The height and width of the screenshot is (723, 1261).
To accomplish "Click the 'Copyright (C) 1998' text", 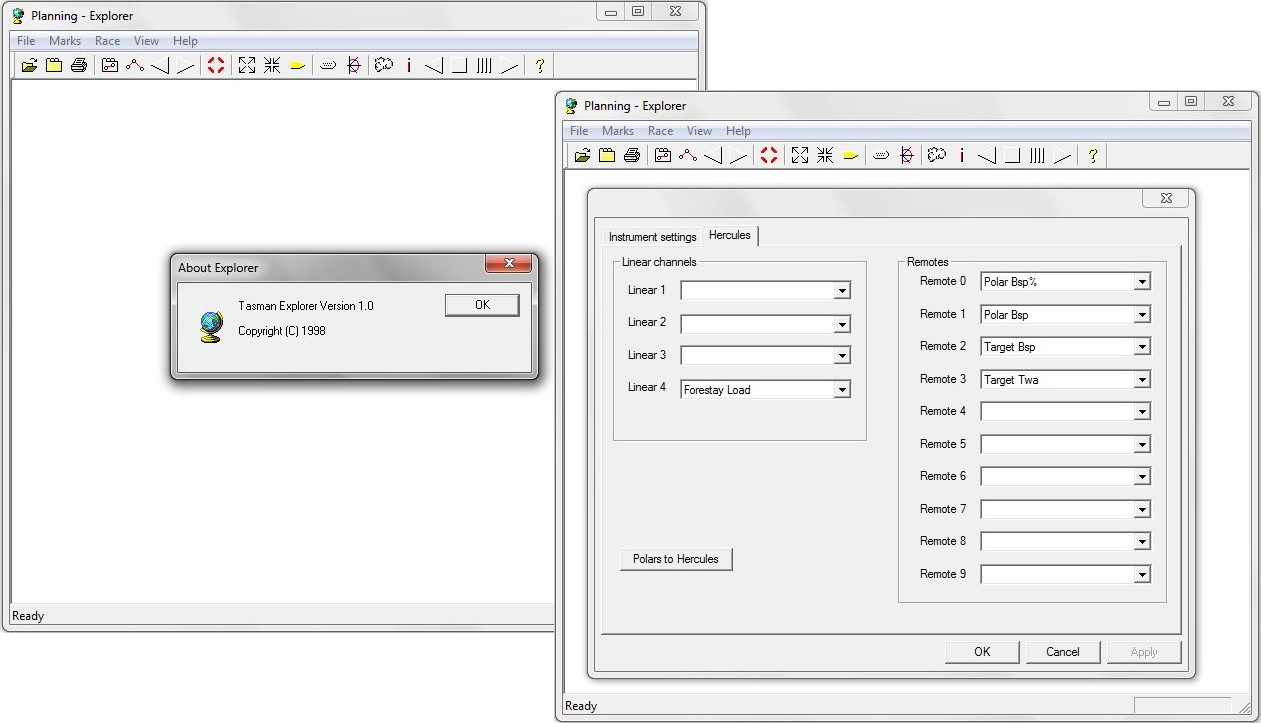I will tap(282, 331).
